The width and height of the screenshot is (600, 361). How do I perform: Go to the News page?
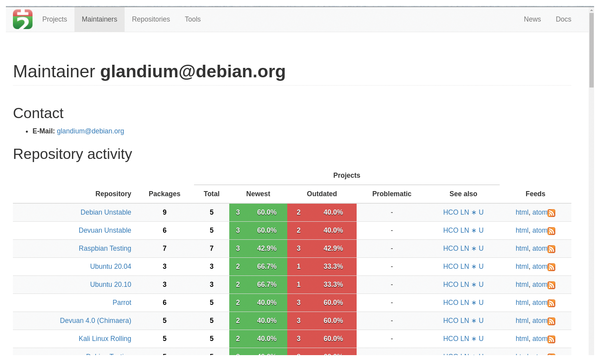tap(532, 19)
